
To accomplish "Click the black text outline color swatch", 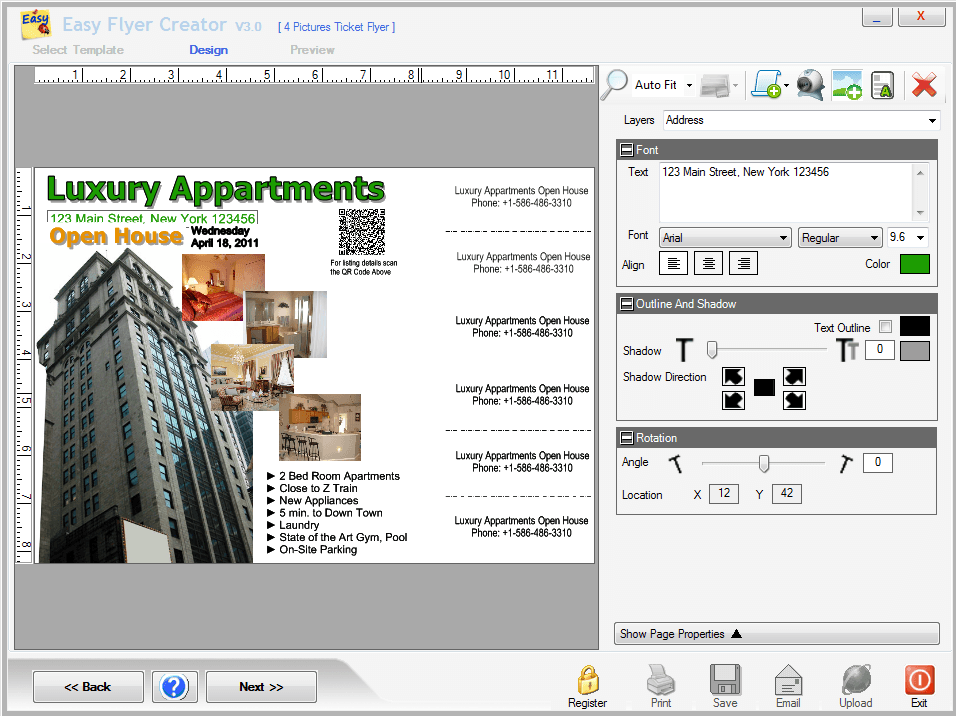I will [915, 326].
